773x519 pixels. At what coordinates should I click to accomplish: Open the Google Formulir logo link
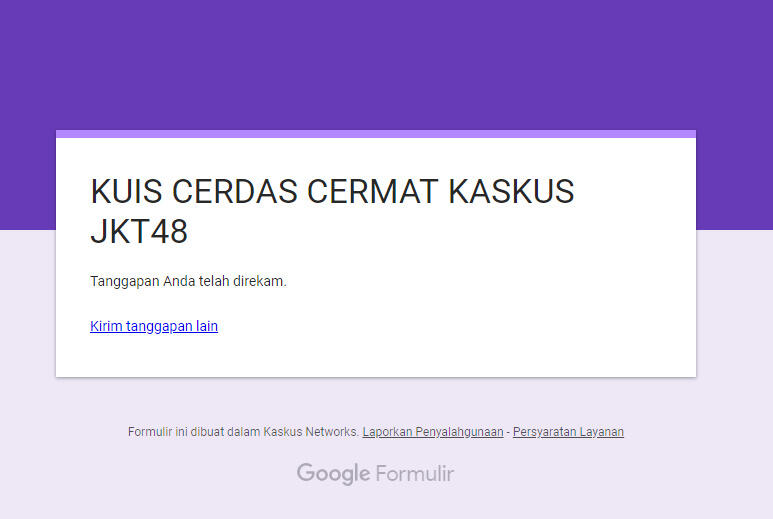(x=375, y=474)
